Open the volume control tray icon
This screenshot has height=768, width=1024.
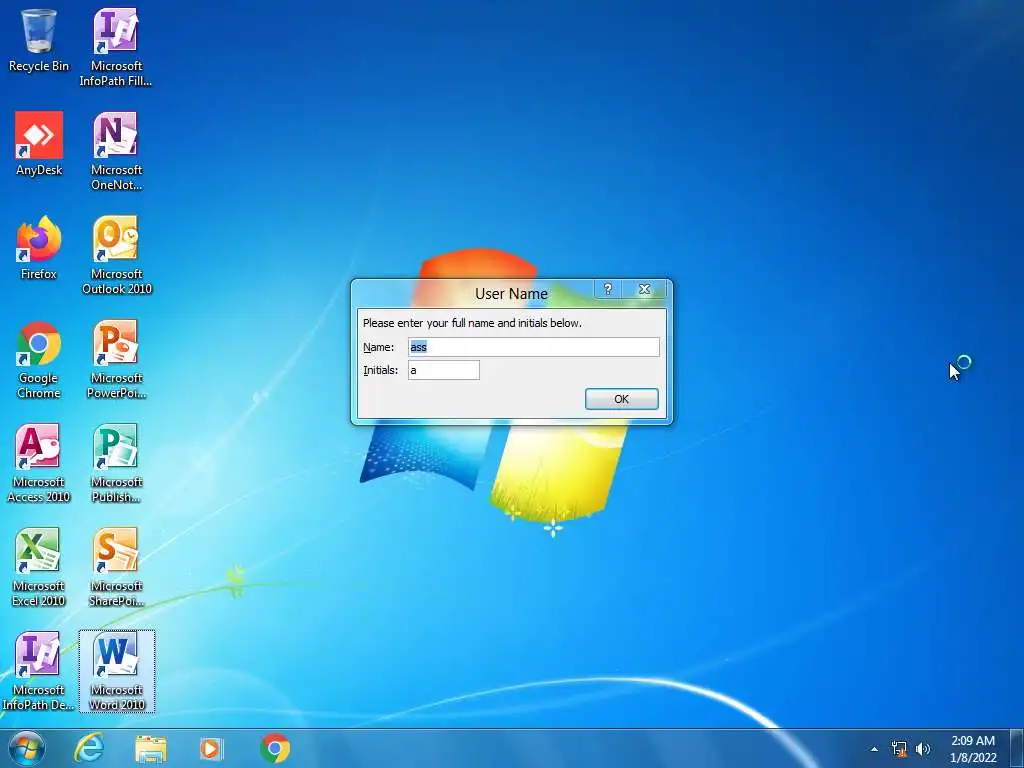pyautogui.click(x=923, y=749)
